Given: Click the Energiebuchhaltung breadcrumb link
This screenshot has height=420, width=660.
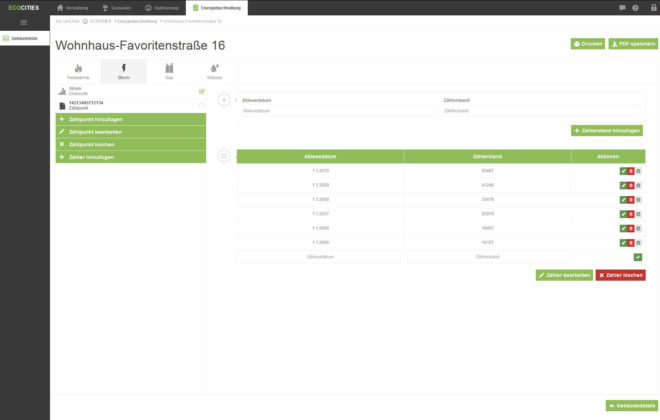Looking at the screenshot, I should coord(137,21).
